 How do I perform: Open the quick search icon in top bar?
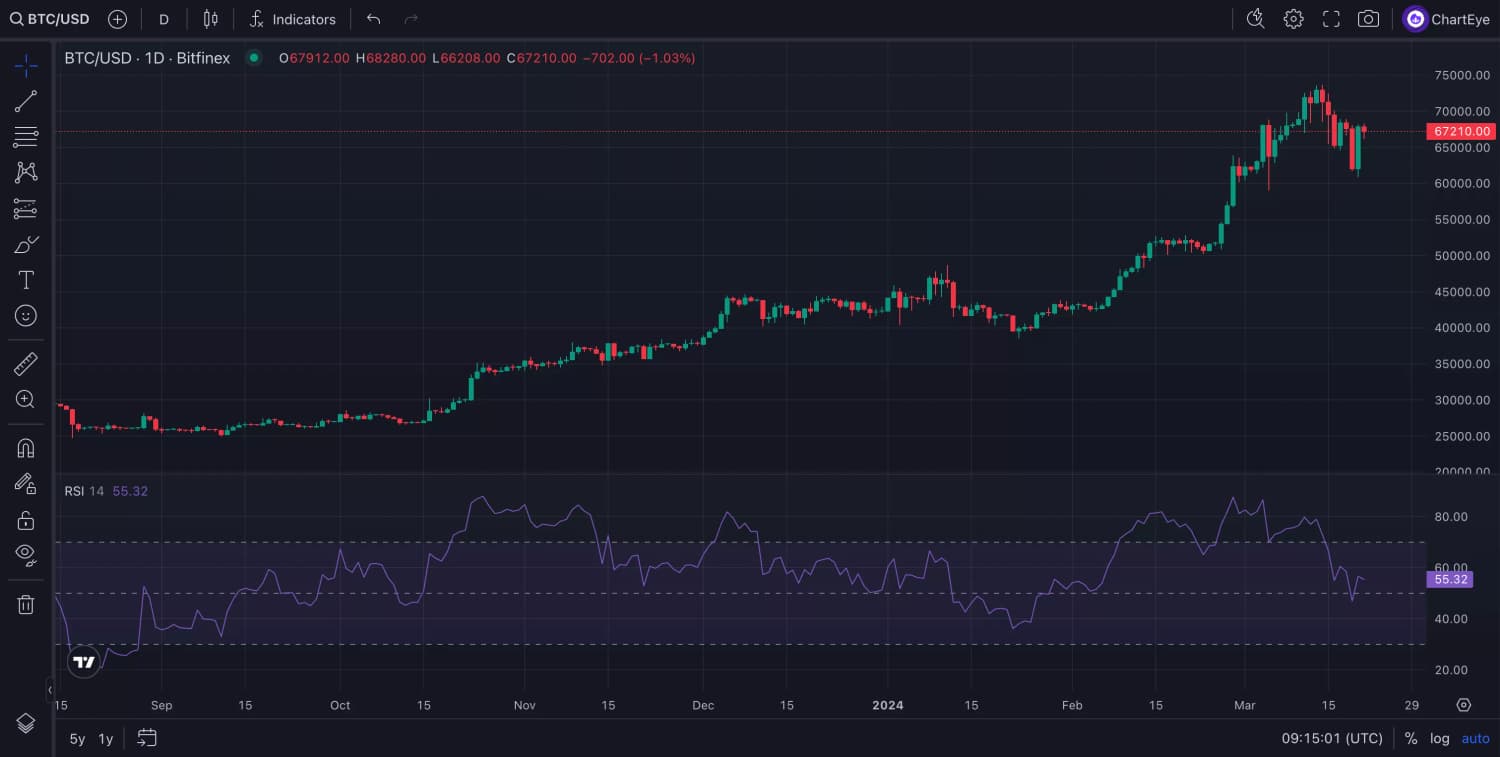1256,19
